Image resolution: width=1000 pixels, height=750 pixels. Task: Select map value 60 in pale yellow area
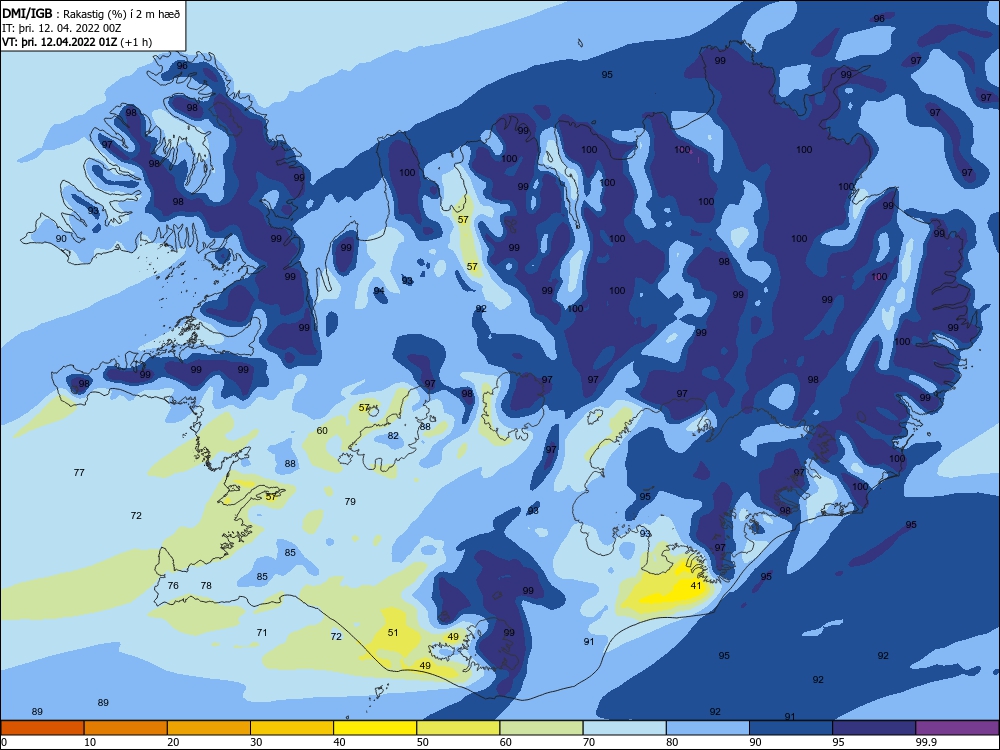pyautogui.click(x=322, y=430)
